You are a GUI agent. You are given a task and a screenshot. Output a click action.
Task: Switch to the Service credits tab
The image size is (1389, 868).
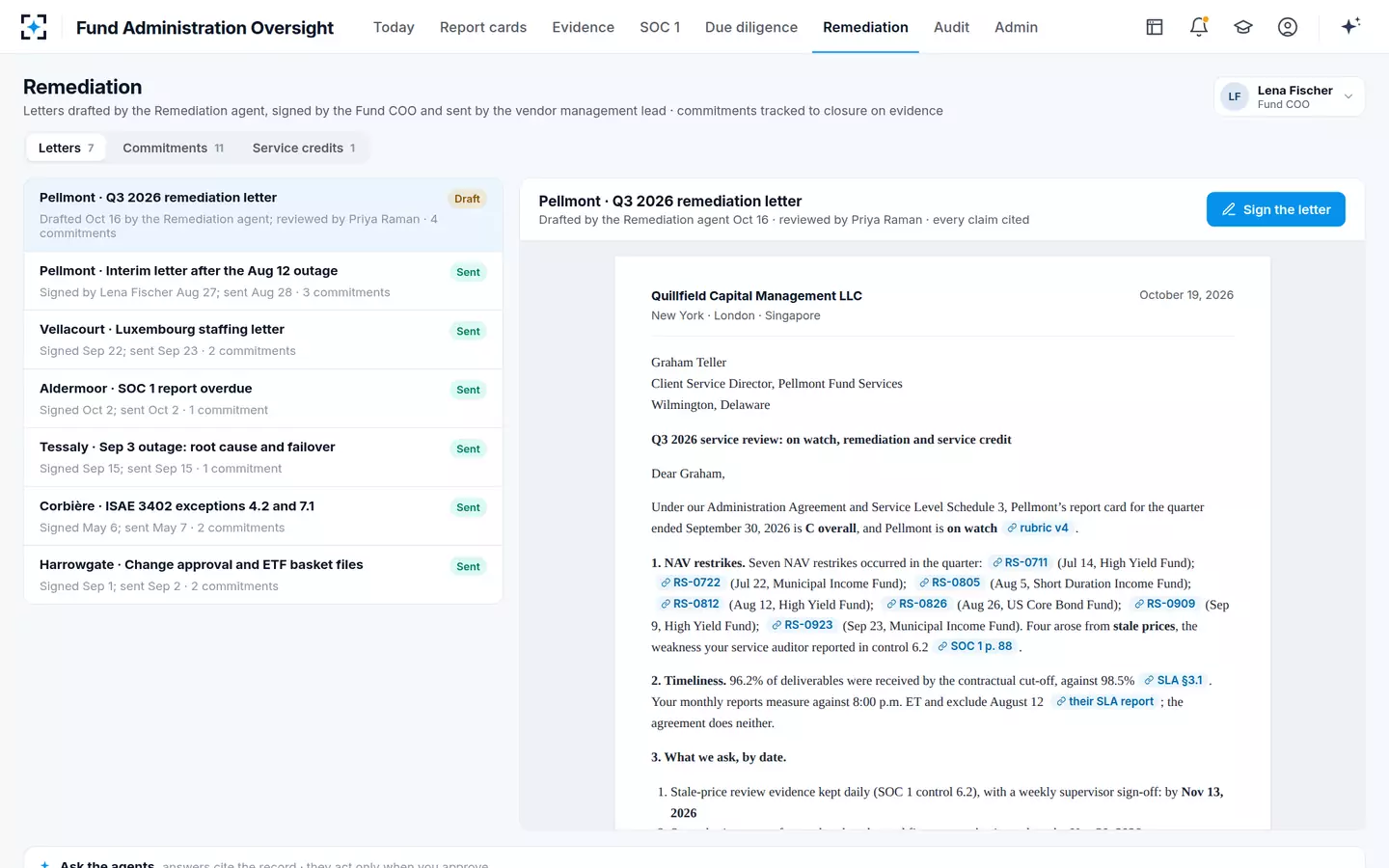point(304,148)
